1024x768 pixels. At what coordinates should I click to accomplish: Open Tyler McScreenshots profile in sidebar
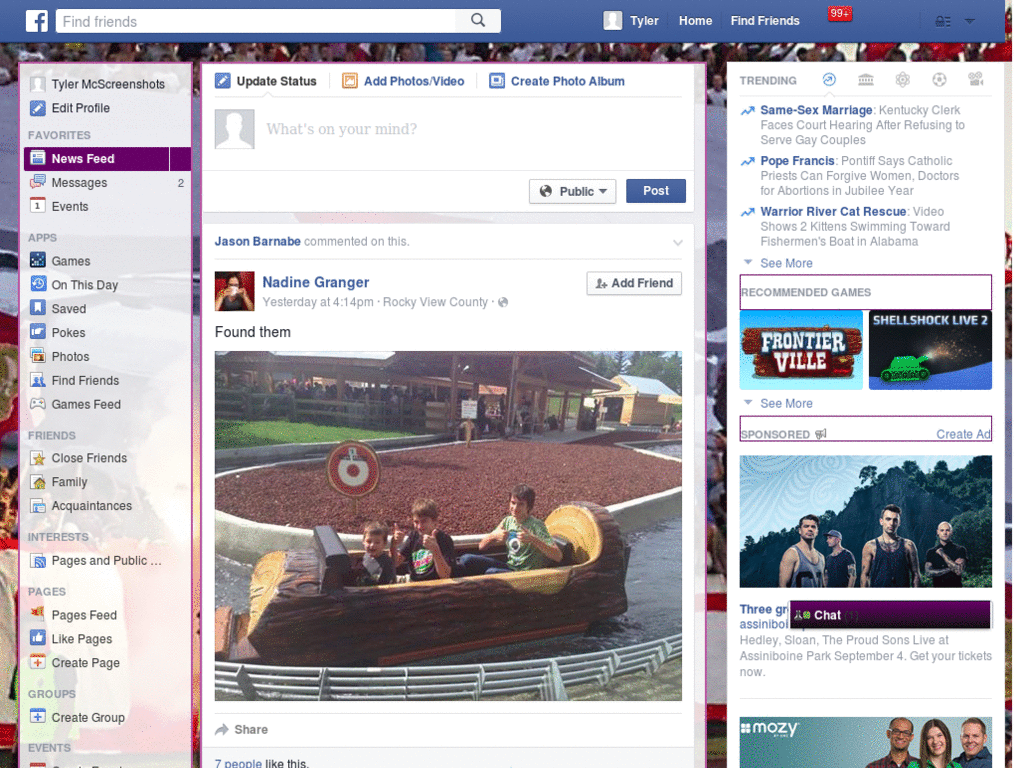98,84
